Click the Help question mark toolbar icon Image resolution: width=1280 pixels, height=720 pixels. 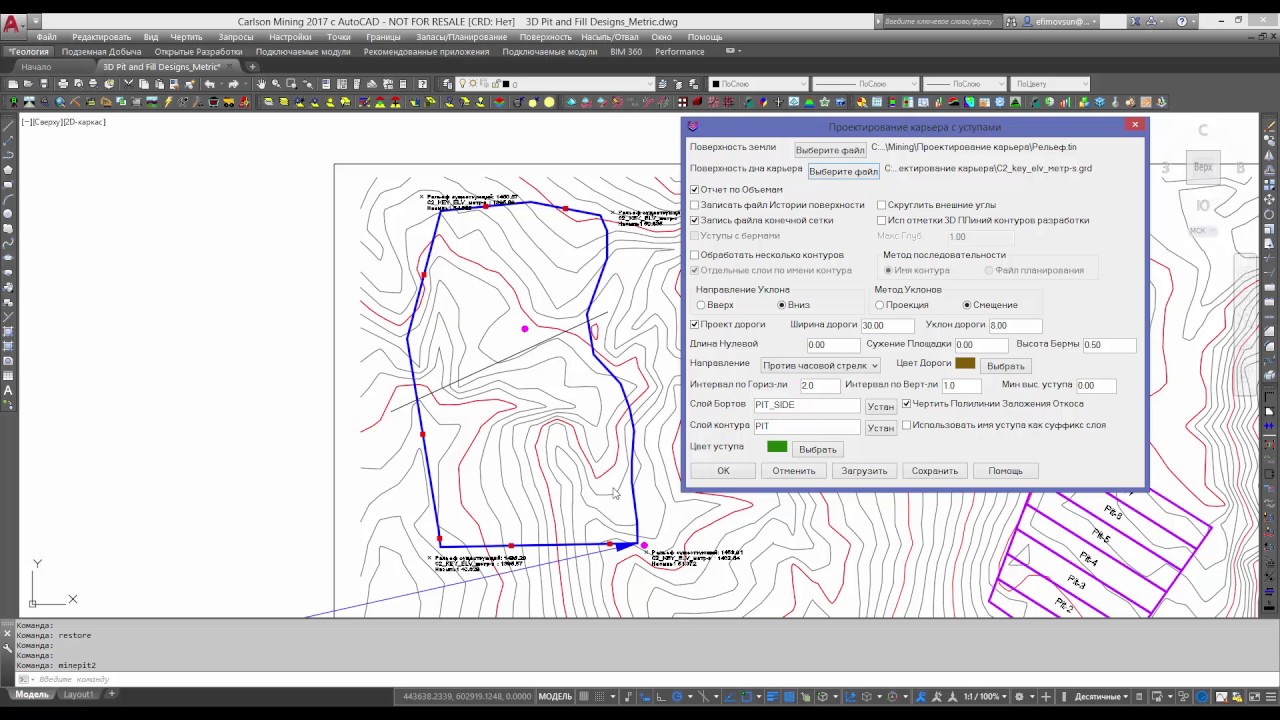click(x=423, y=84)
